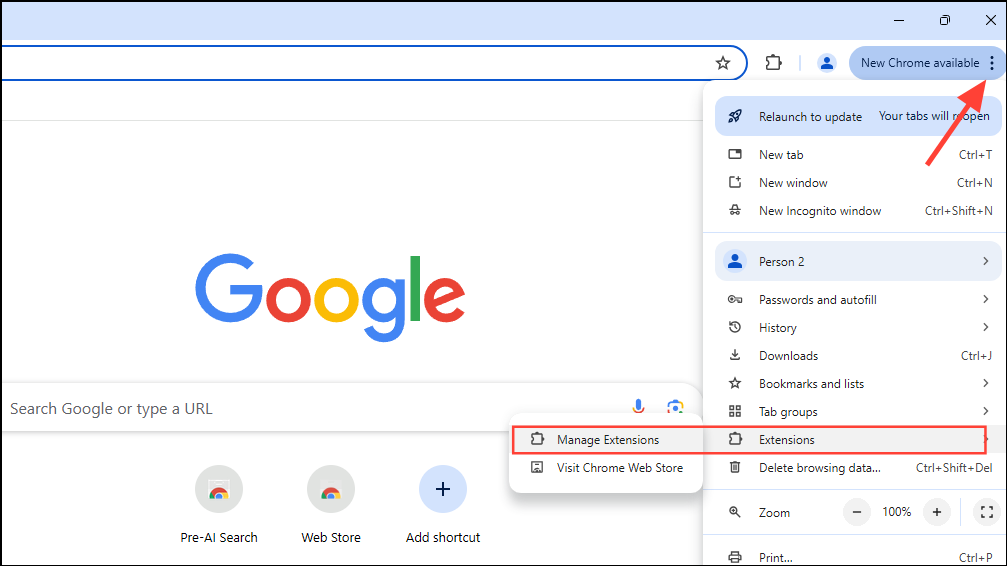This screenshot has width=1007, height=566.
Task: Expand the Bookmarks and lists submenu arrow
Action: 985,383
